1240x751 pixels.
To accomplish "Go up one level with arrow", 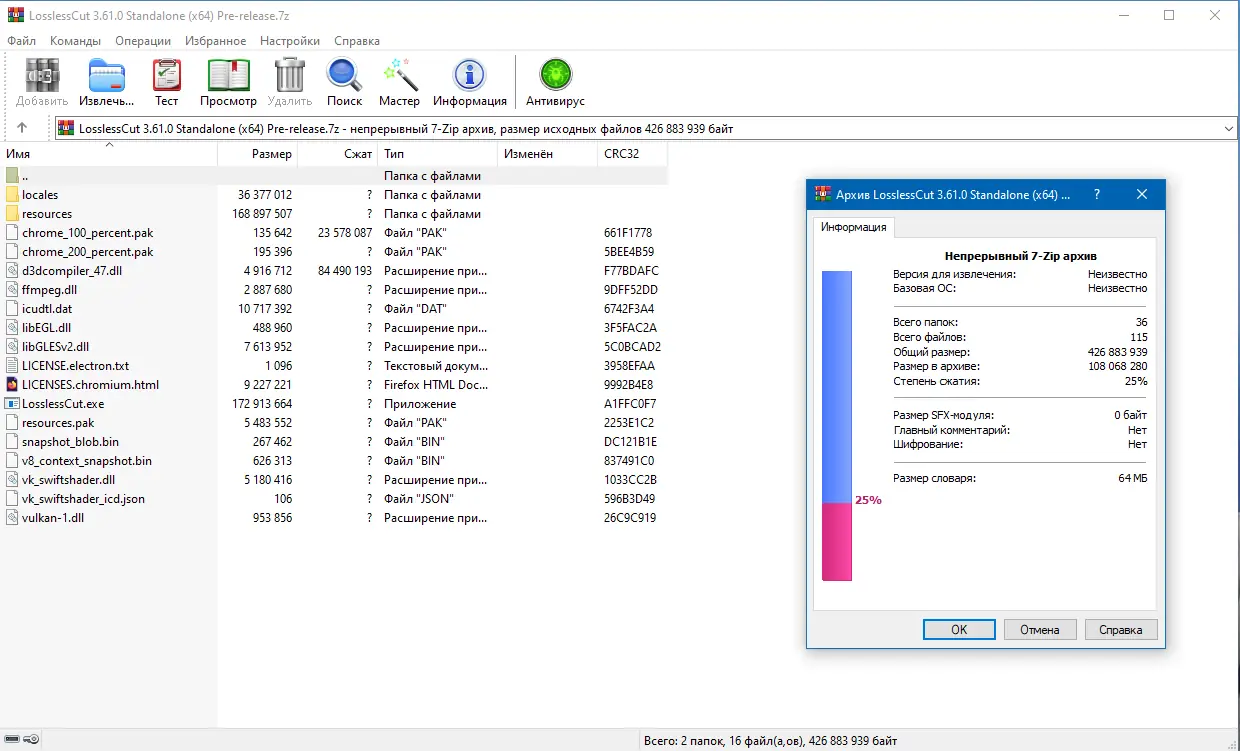I will pyautogui.click(x=22, y=128).
